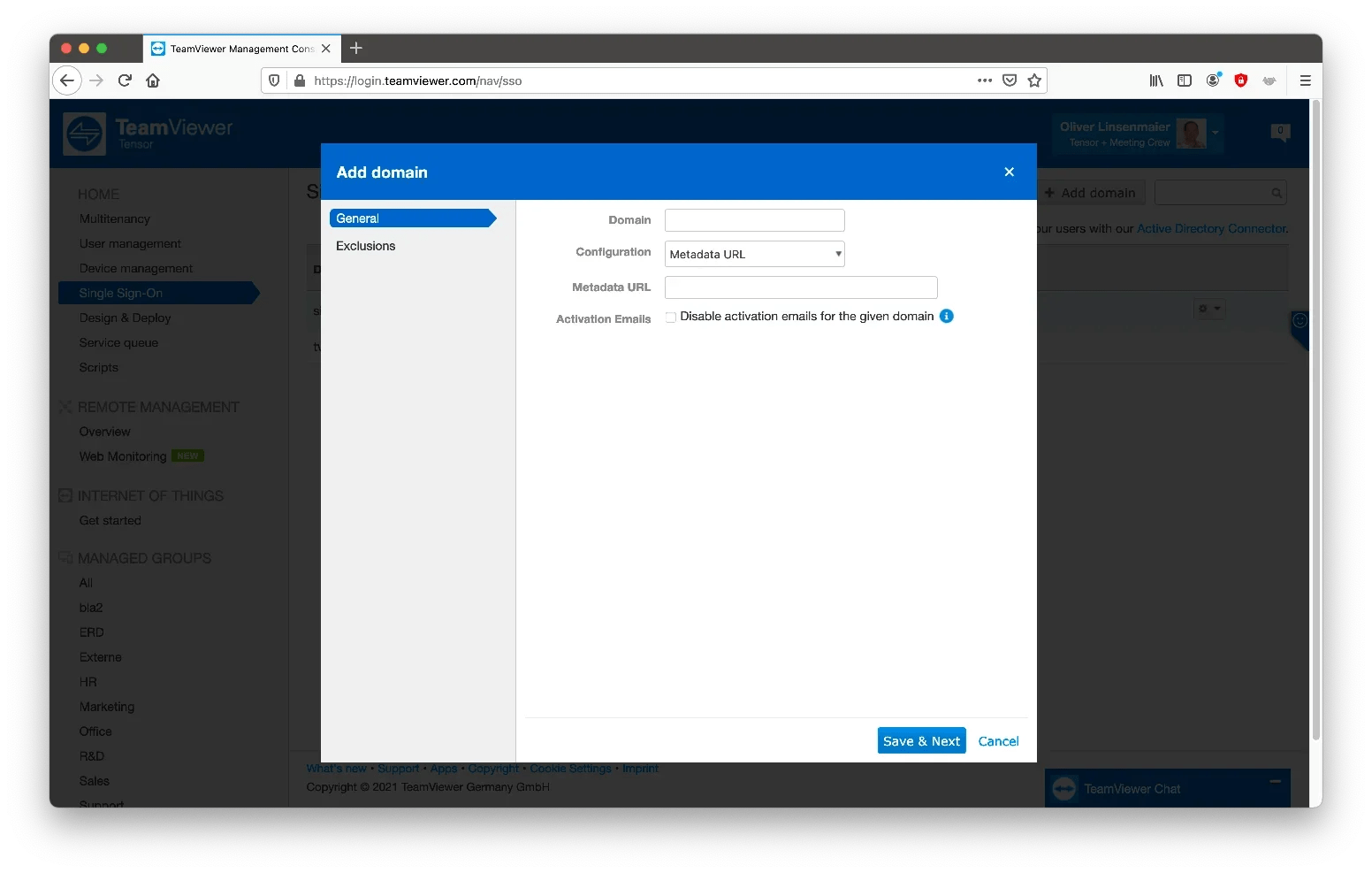Click inside the Domain input field
Image resolution: width=1372 pixels, height=873 pixels.
click(754, 220)
